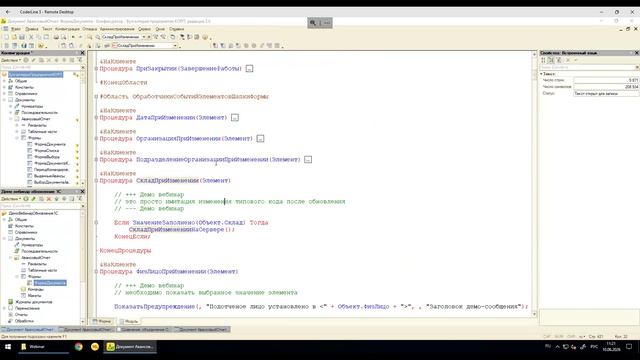The image size is (640, 360).
Task: Click the Число строк value field
Action: point(606,80)
